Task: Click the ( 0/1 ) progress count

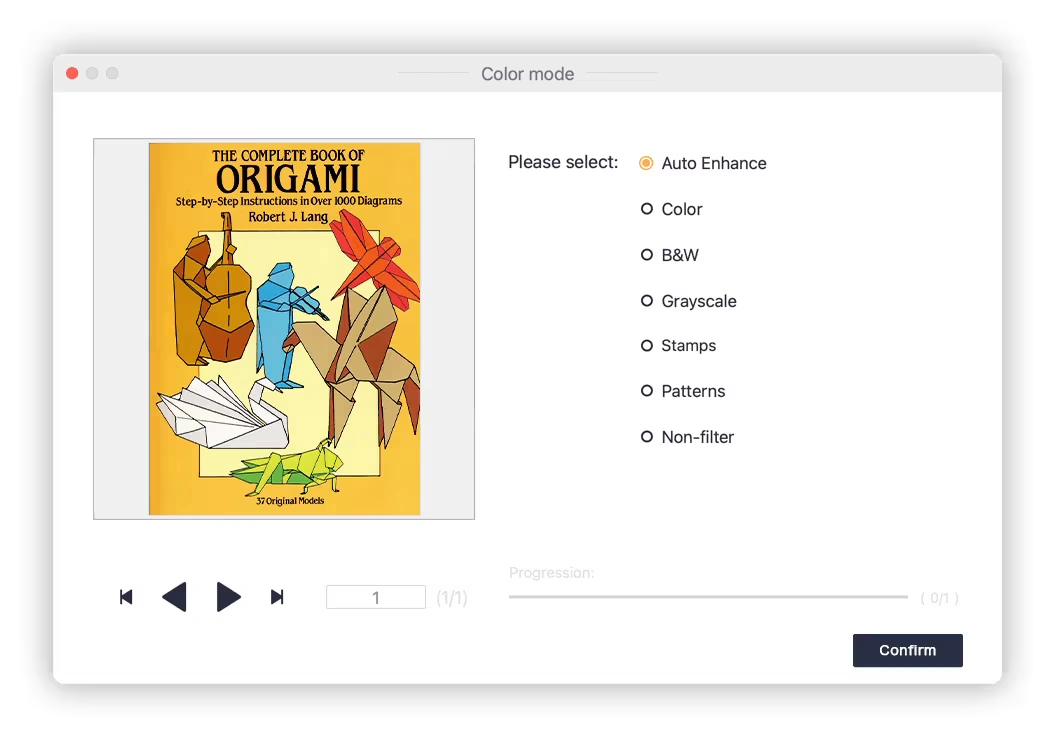Action: pyautogui.click(x=940, y=597)
